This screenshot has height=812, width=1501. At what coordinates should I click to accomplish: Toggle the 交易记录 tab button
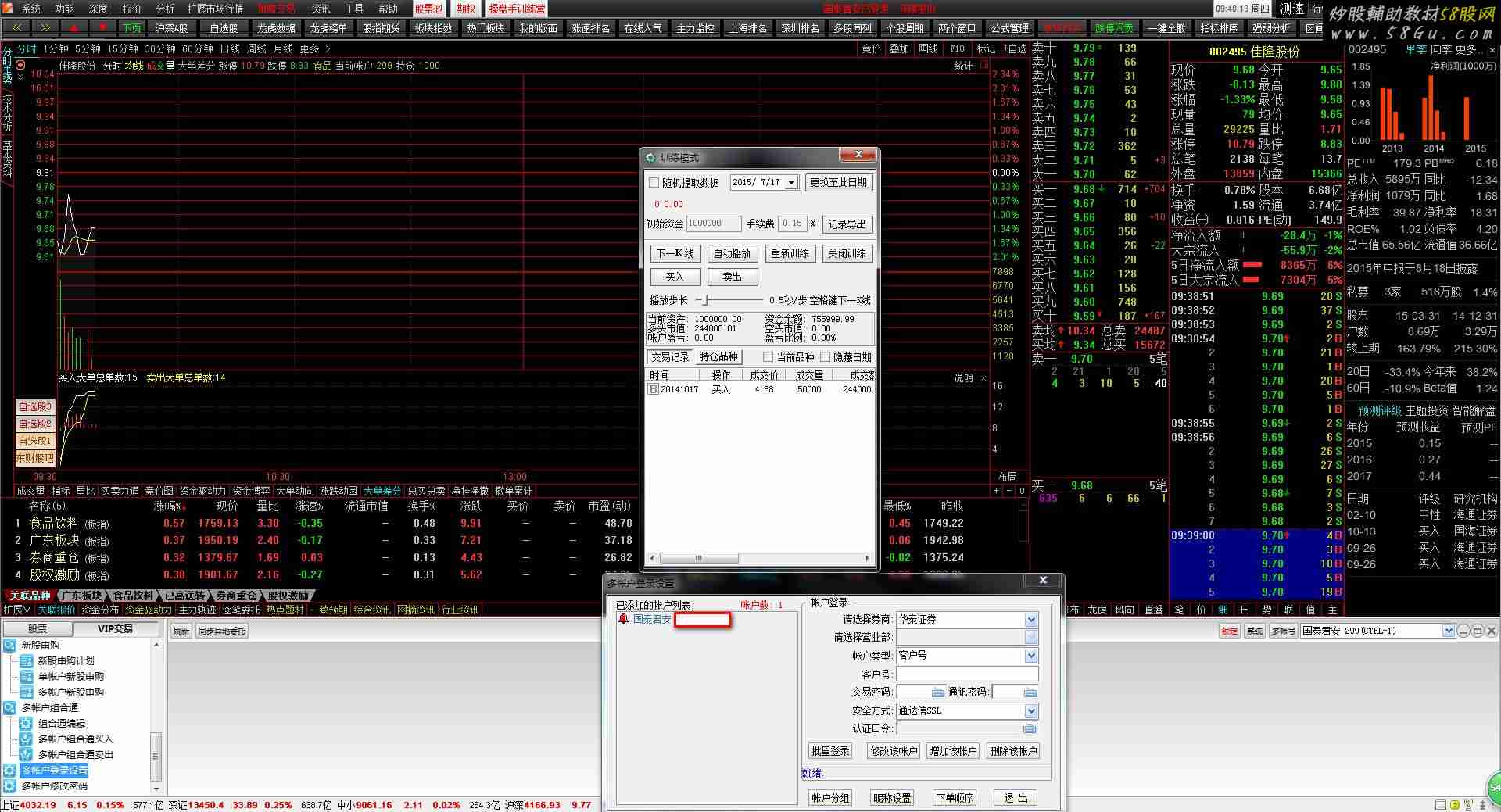(x=671, y=357)
